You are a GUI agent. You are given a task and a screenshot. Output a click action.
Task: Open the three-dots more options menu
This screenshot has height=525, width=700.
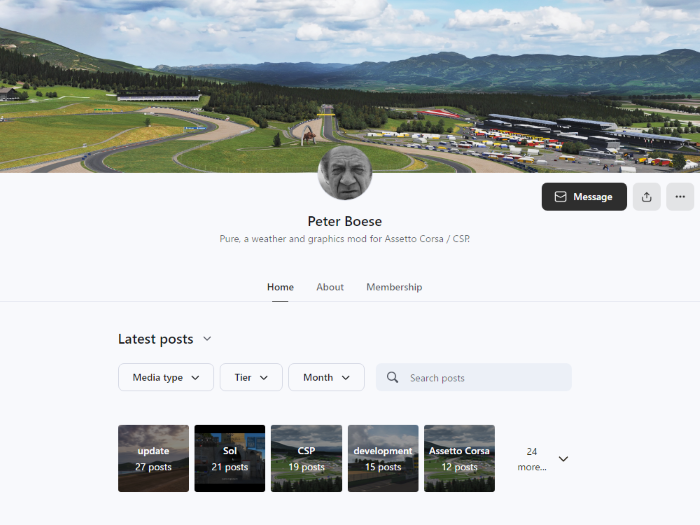pos(680,197)
